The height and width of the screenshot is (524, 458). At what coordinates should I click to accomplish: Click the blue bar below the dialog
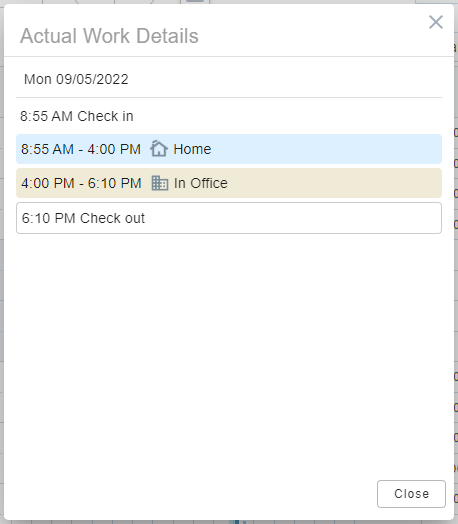pyautogui.click(x=237, y=522)
